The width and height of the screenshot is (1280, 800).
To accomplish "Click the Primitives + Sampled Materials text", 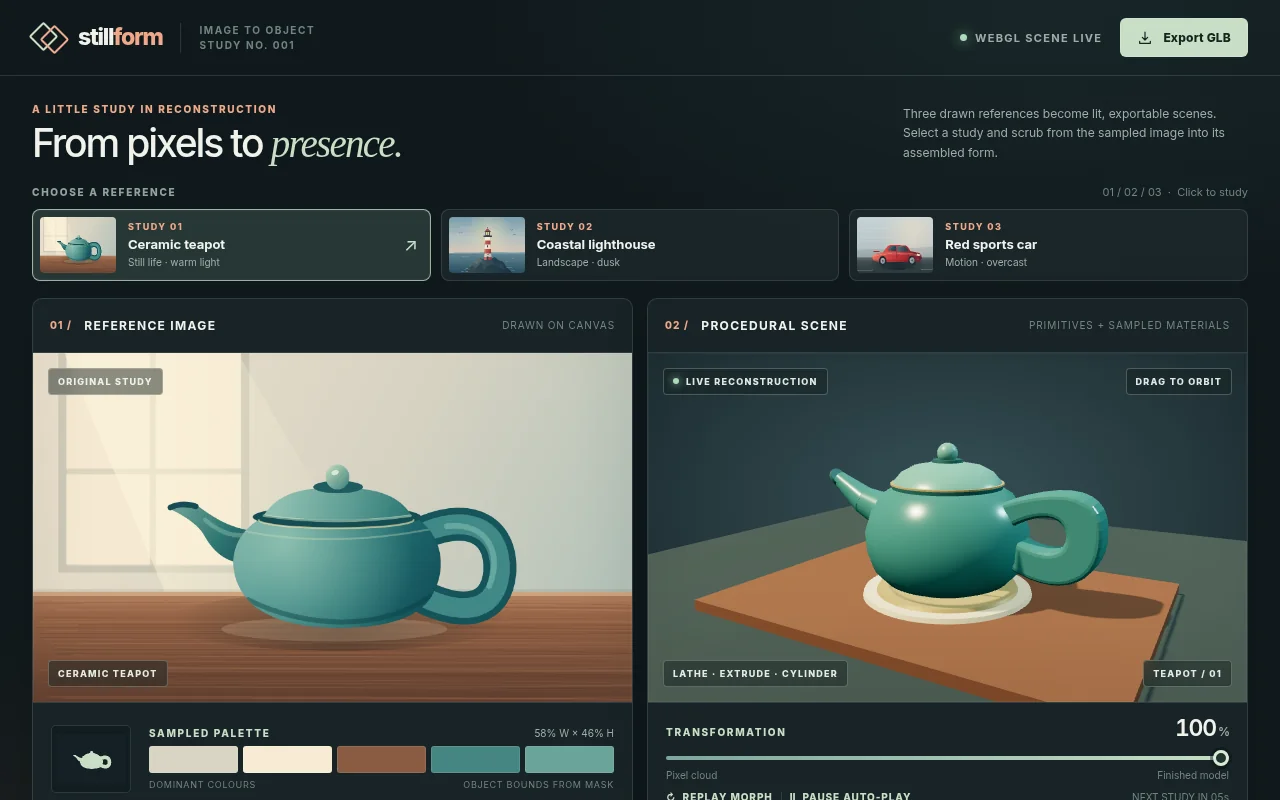I will pyautogui.click(x=1129, y=325).
